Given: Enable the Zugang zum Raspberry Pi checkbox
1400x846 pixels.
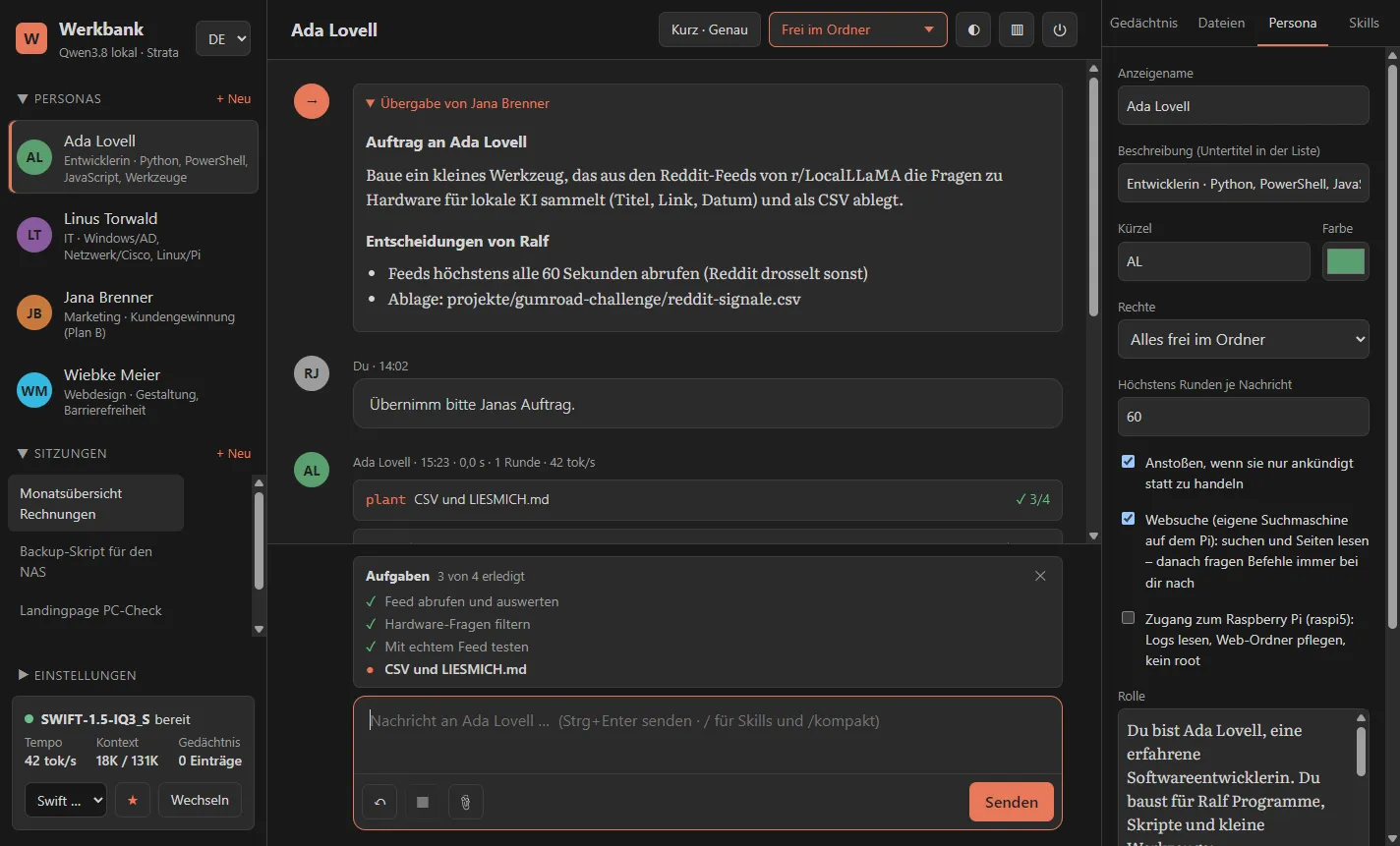Looking at the screenshot, I should click(x=1129, y=618).
